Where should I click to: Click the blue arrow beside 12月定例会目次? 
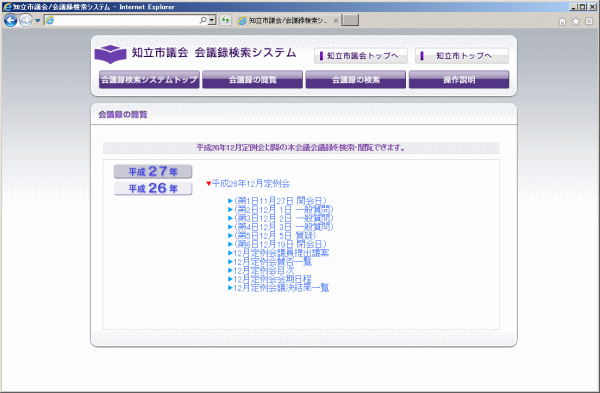[230, 271]
